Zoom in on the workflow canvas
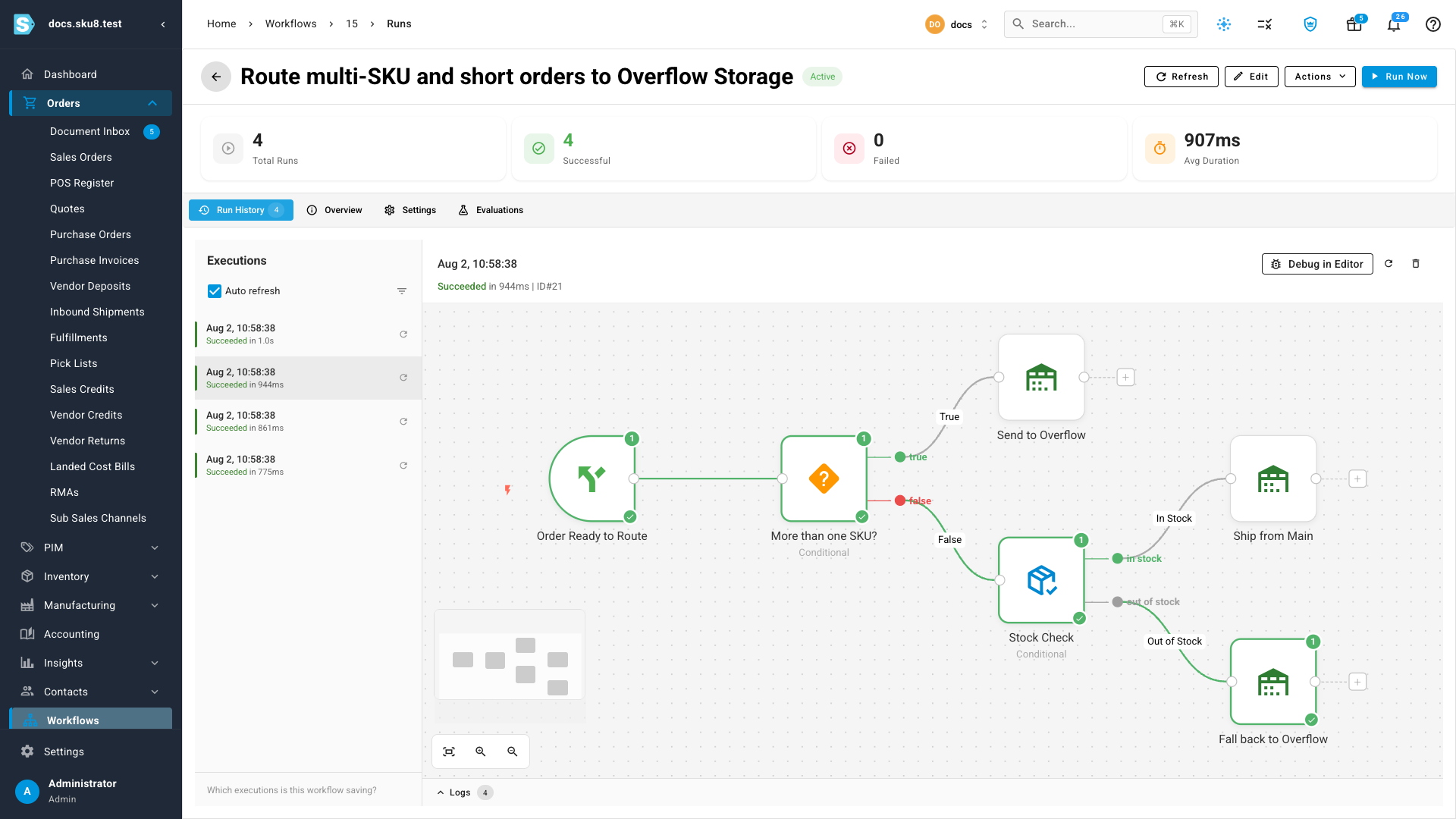The image size is (1456, 819). click(x=481, y=752)
